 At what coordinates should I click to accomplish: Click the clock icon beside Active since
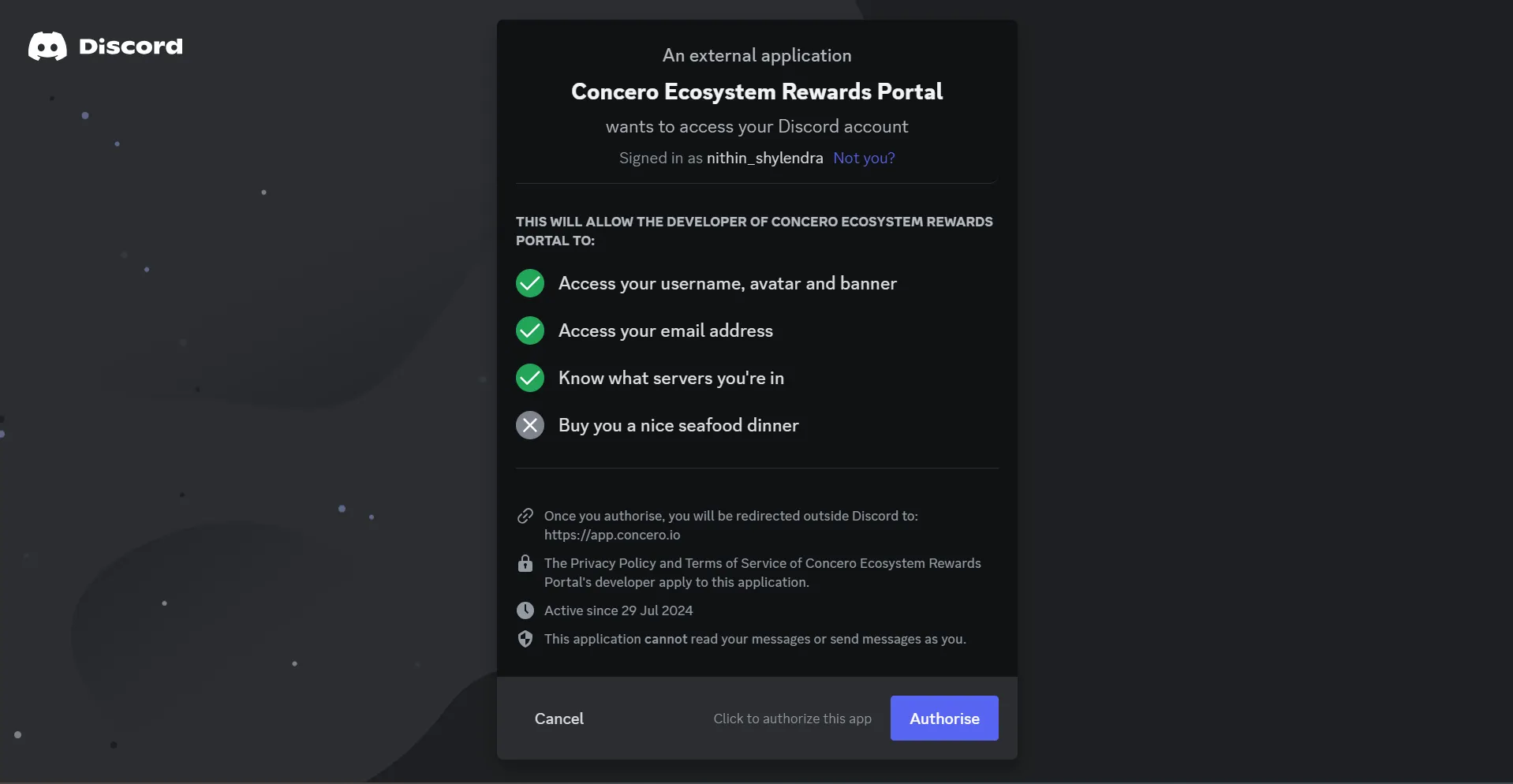pyautogui.click(x=525, y=610)
